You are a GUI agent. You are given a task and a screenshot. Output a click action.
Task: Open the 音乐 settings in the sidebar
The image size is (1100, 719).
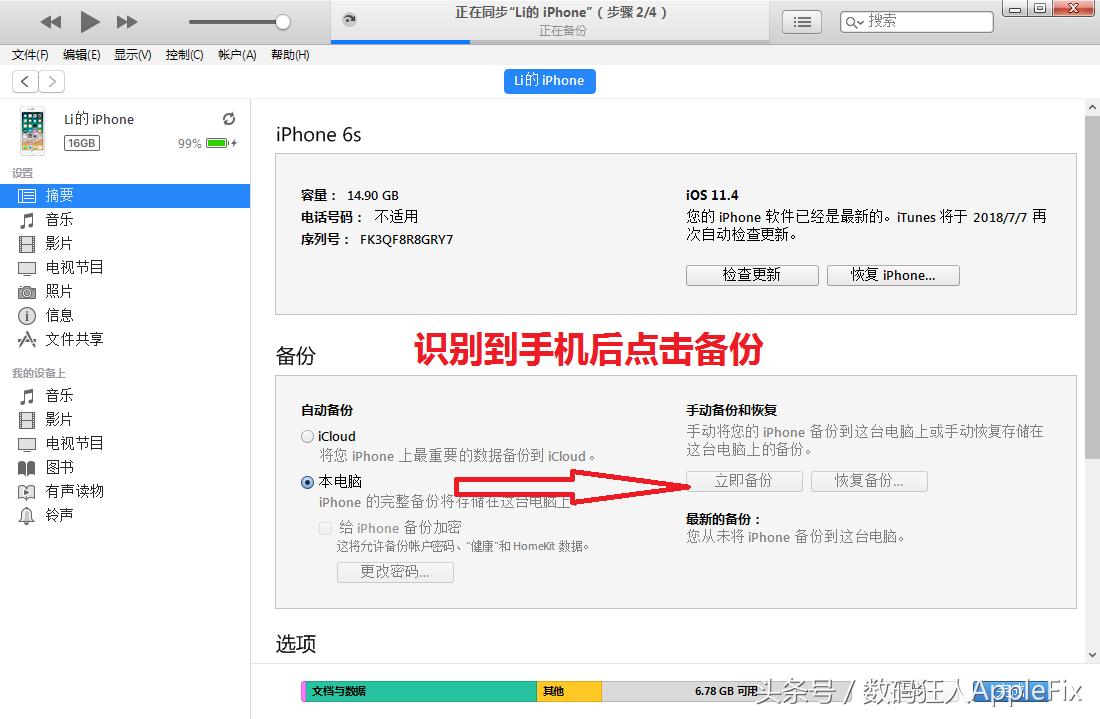click(x=58, y=219)
